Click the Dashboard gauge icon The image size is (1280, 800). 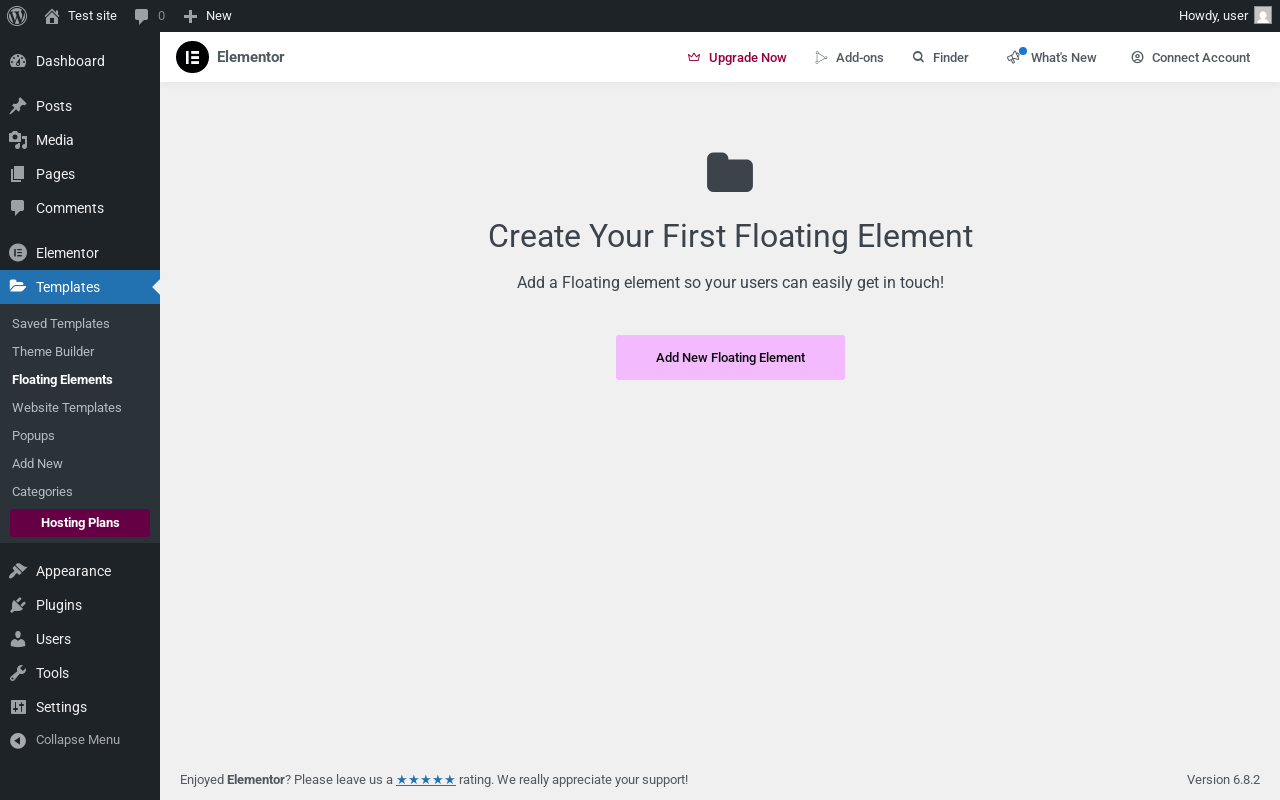18,61
